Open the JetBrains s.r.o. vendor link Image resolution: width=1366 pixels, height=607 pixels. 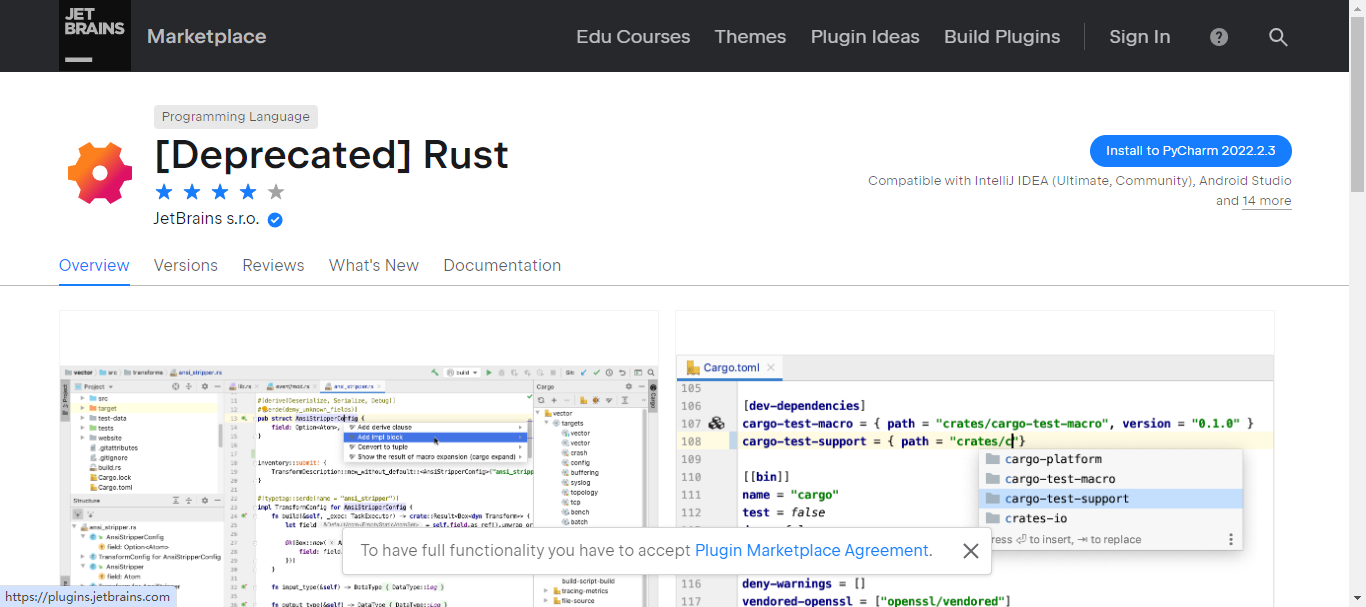tap(206, 219)
